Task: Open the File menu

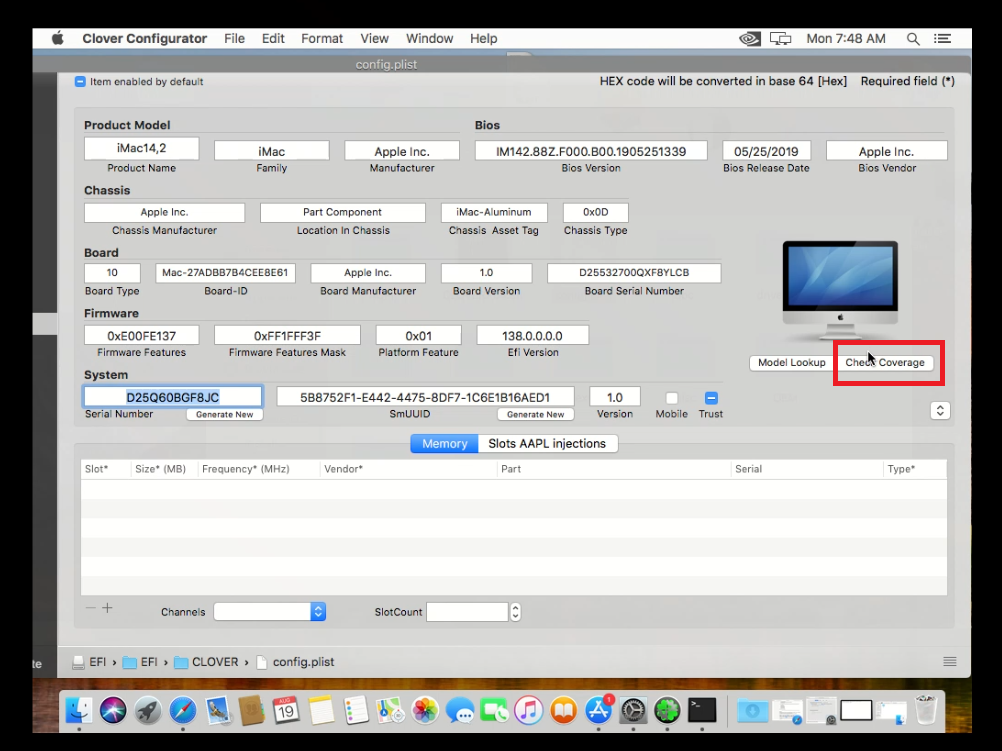Action: (235, 38)
